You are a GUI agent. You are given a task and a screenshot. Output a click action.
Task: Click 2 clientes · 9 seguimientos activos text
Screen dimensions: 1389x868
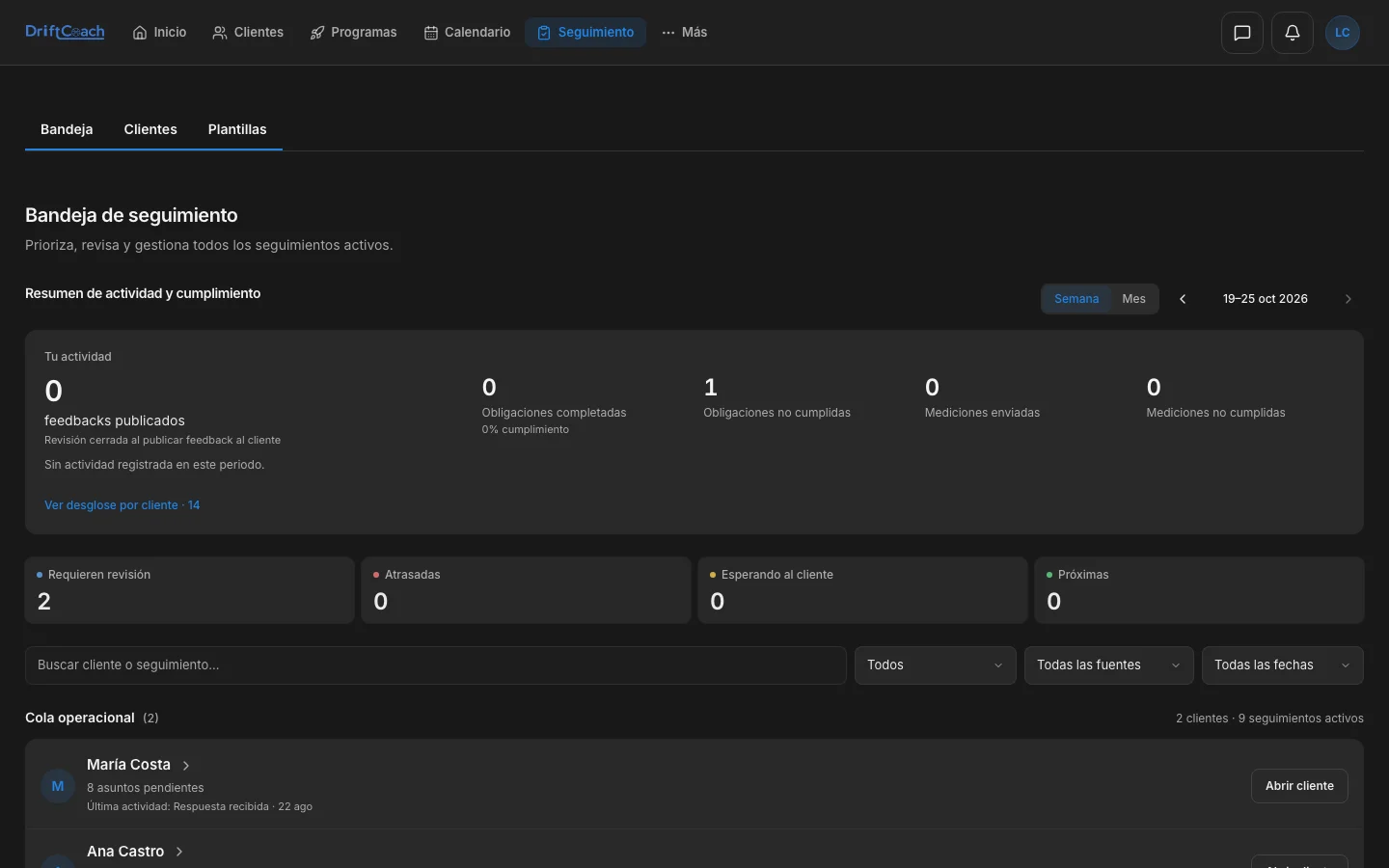[1269, 719]
